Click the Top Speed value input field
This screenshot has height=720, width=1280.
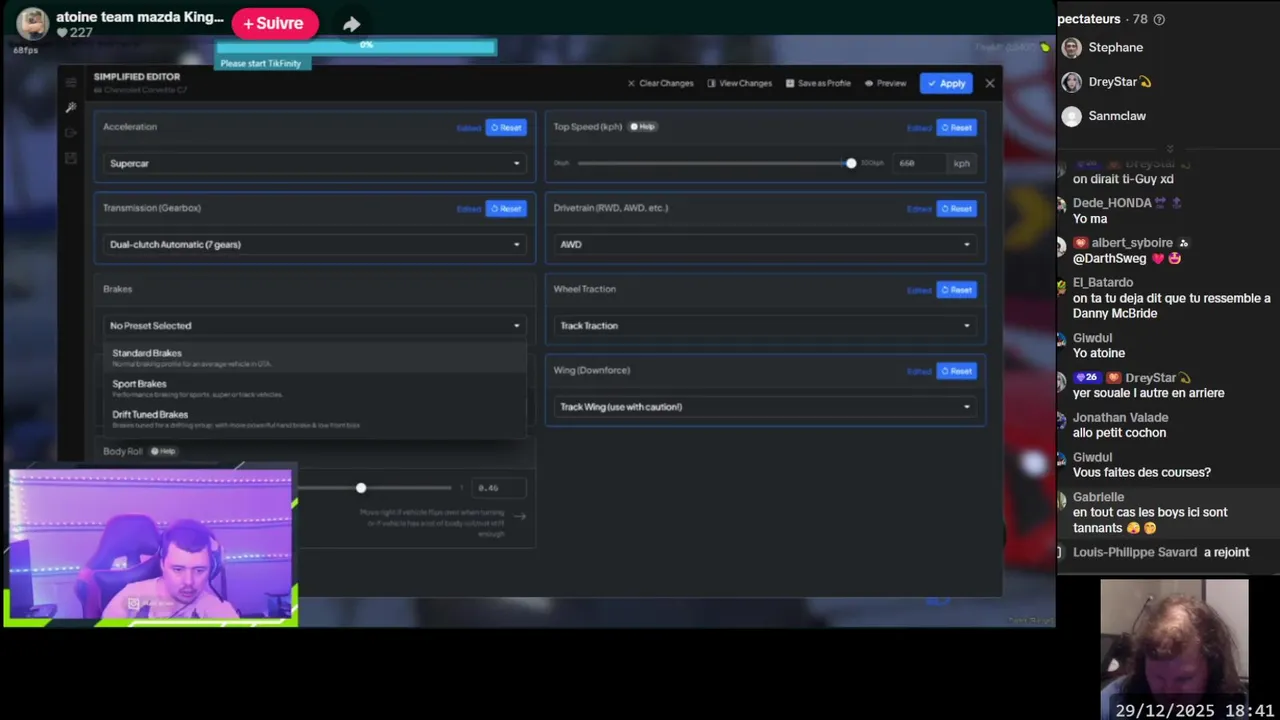click(x=917, y=163)
